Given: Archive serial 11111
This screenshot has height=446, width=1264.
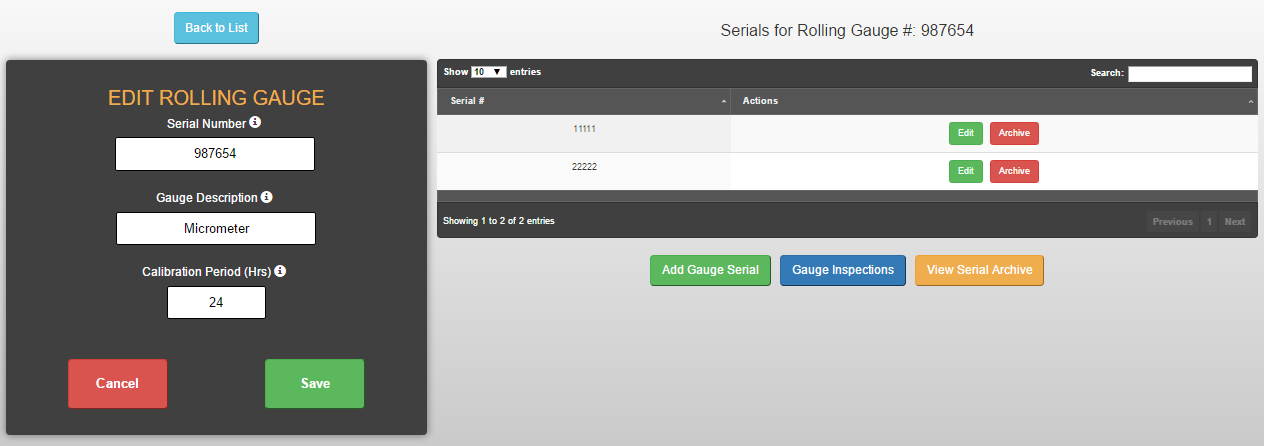Looking at the screenshot, I should [x=1014, y=133].
